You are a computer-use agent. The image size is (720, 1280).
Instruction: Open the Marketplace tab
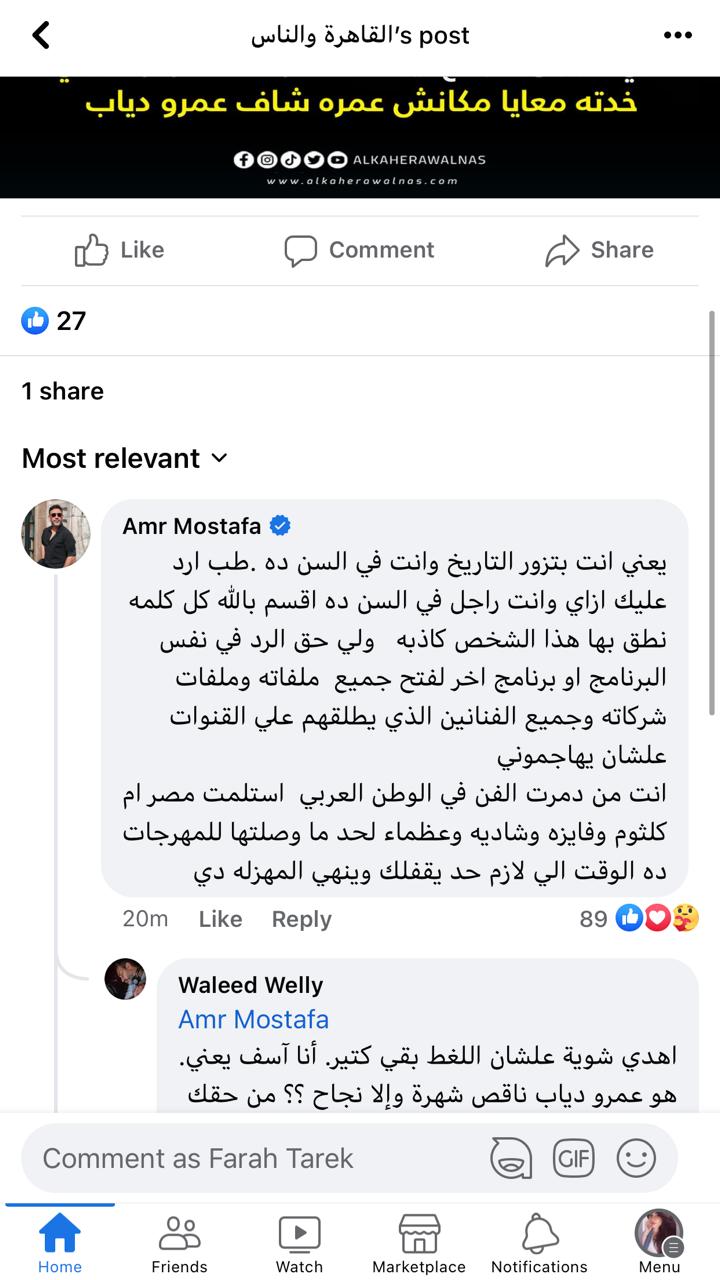[419, 1243]
